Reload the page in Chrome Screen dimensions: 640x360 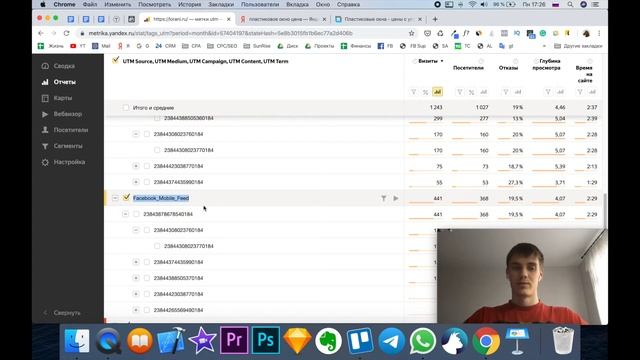(67, 33)
